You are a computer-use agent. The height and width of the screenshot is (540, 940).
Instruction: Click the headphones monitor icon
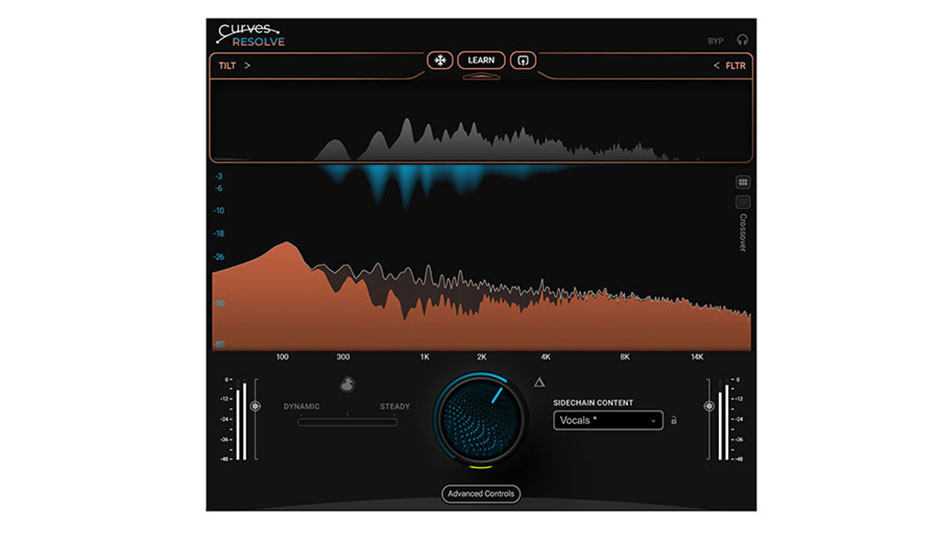742,41
